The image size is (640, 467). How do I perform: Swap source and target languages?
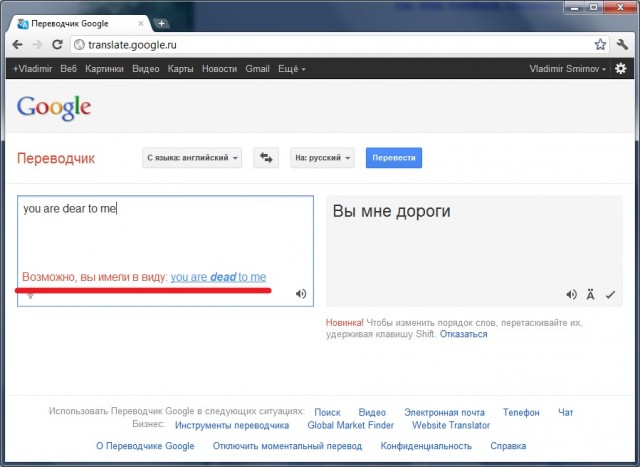(x=266, y=158)
